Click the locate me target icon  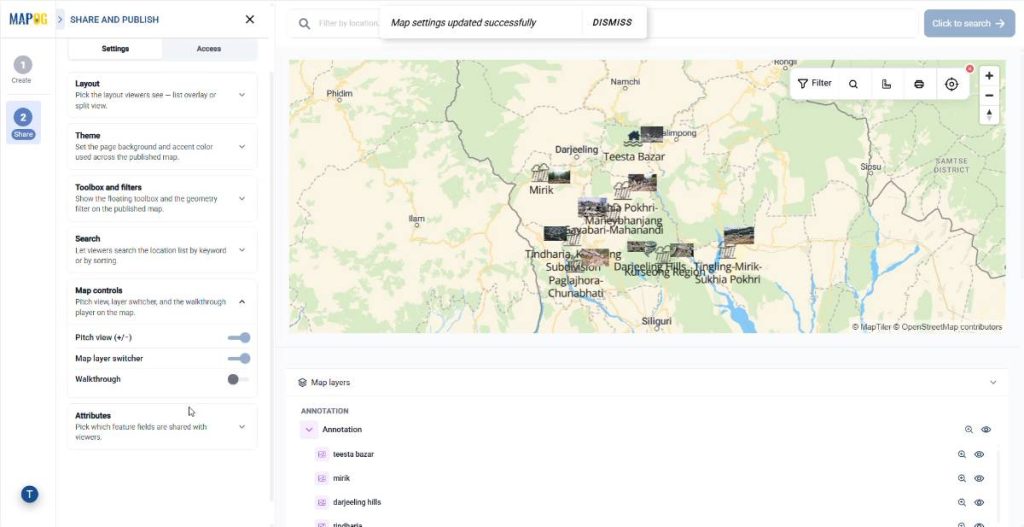point(952,84)
